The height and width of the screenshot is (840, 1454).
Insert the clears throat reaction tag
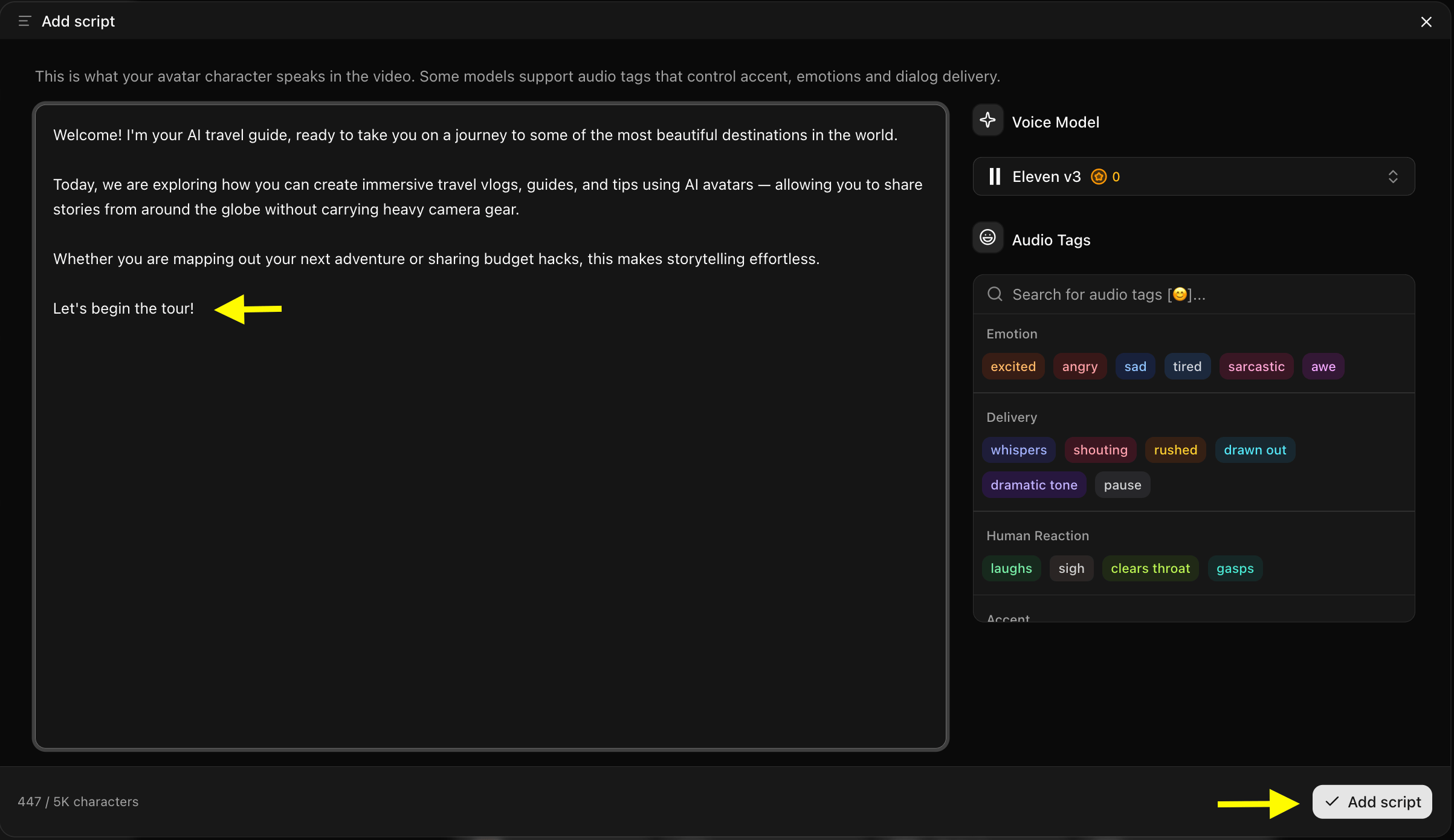click(x=1150, y=568)
